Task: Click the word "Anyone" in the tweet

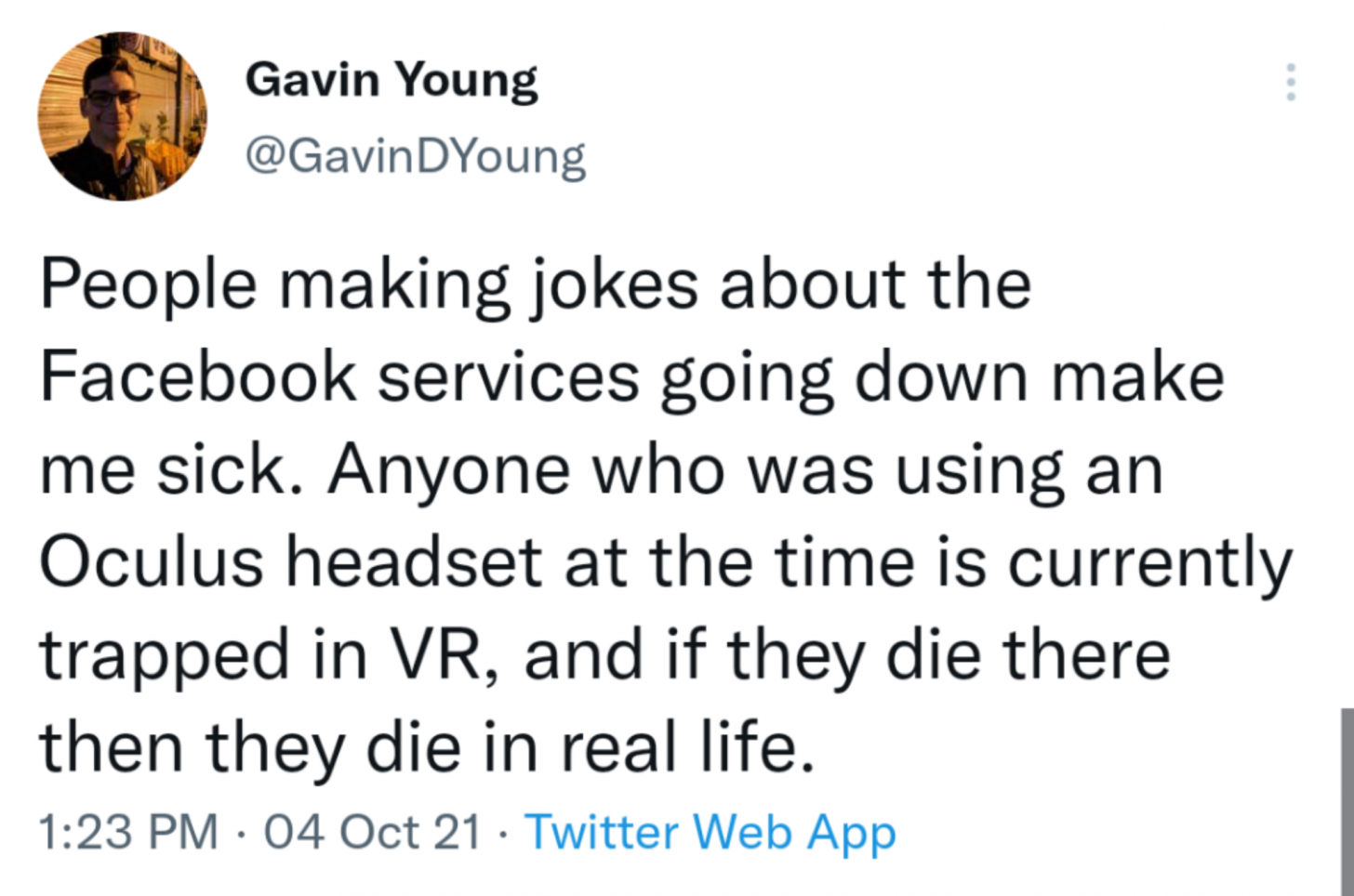Action: coord(448,471)
